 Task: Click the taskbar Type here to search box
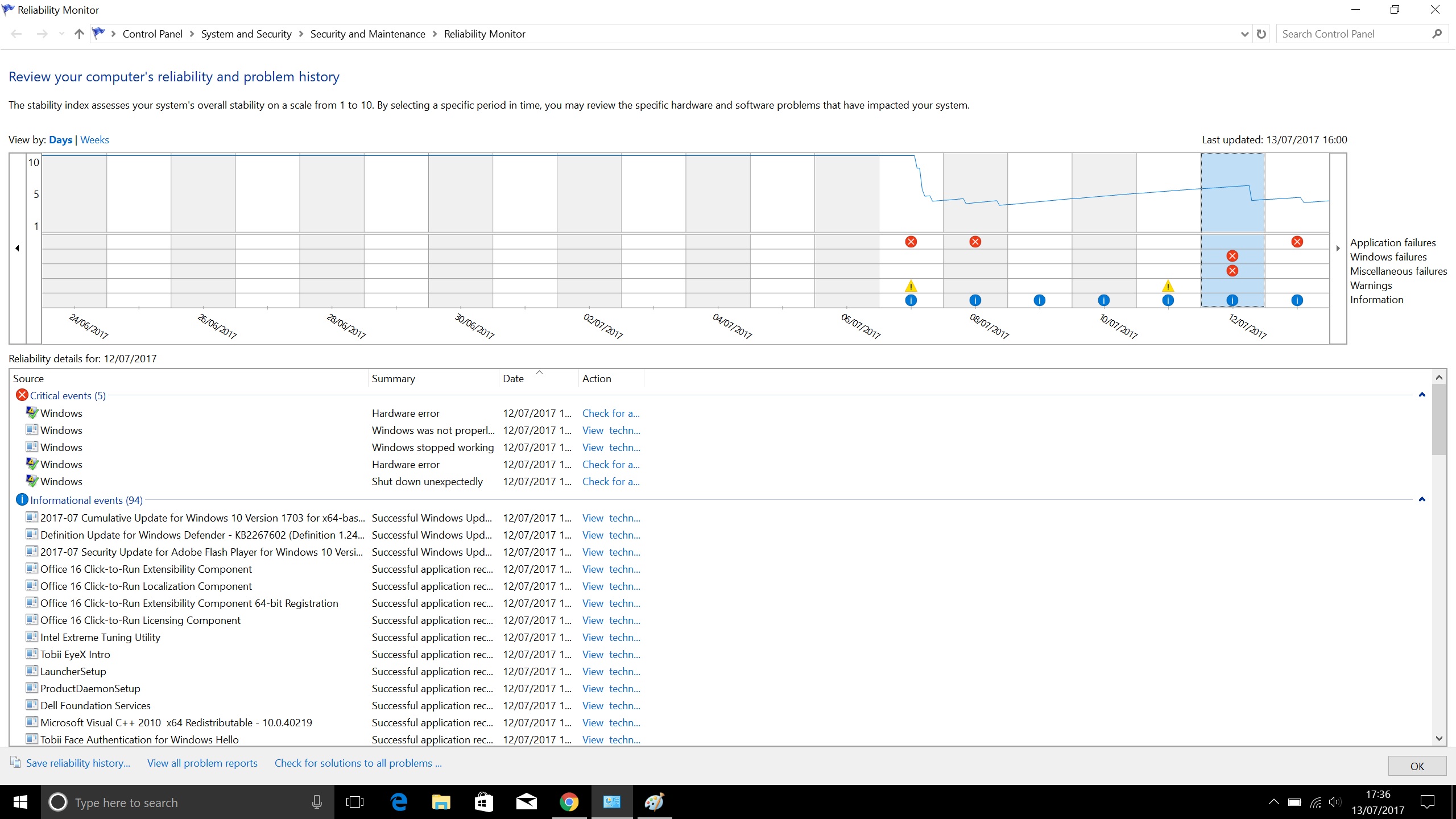[x=188, y=803]
